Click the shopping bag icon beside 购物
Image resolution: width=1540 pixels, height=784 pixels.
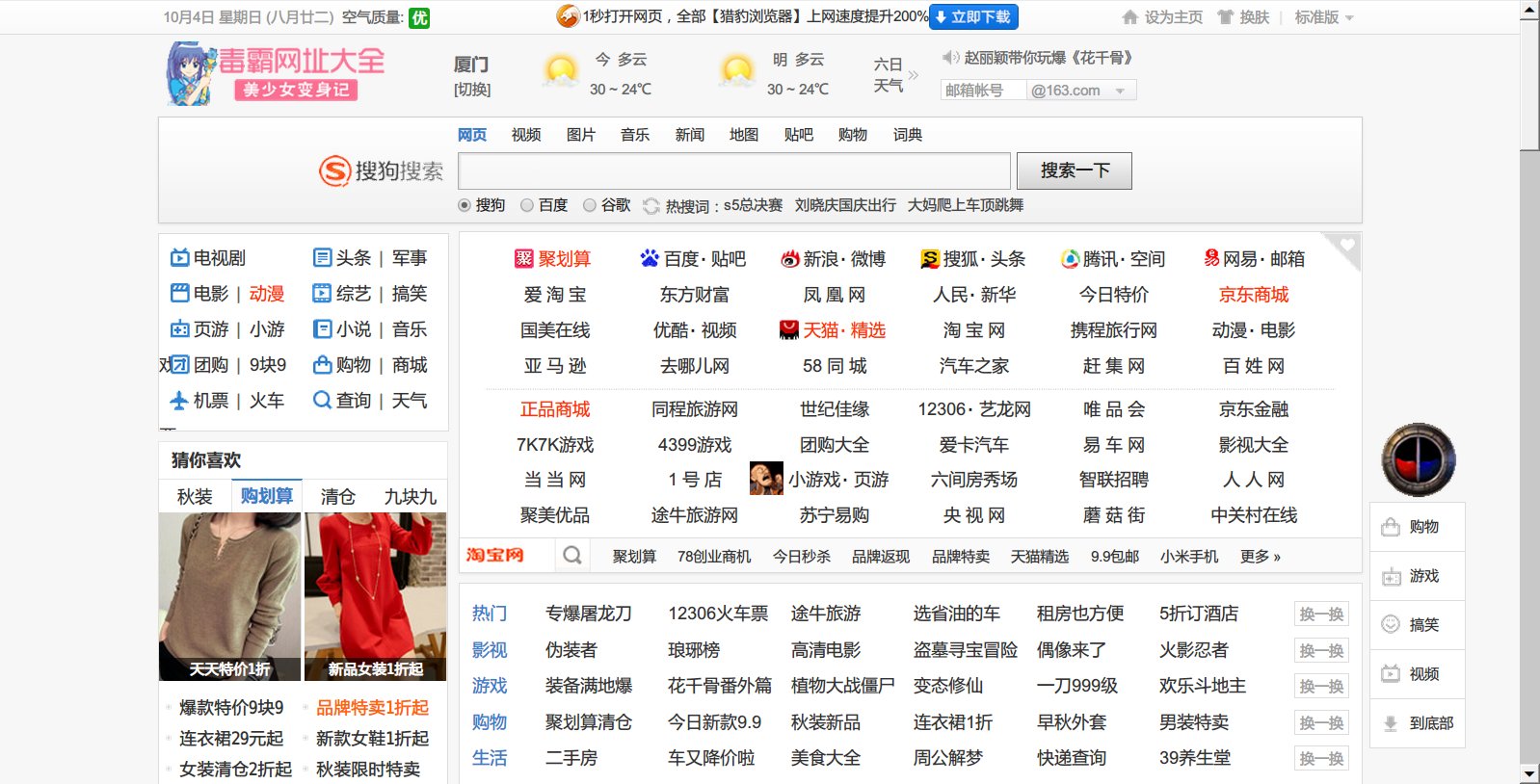pyautogui.click(x=323, y=365)
